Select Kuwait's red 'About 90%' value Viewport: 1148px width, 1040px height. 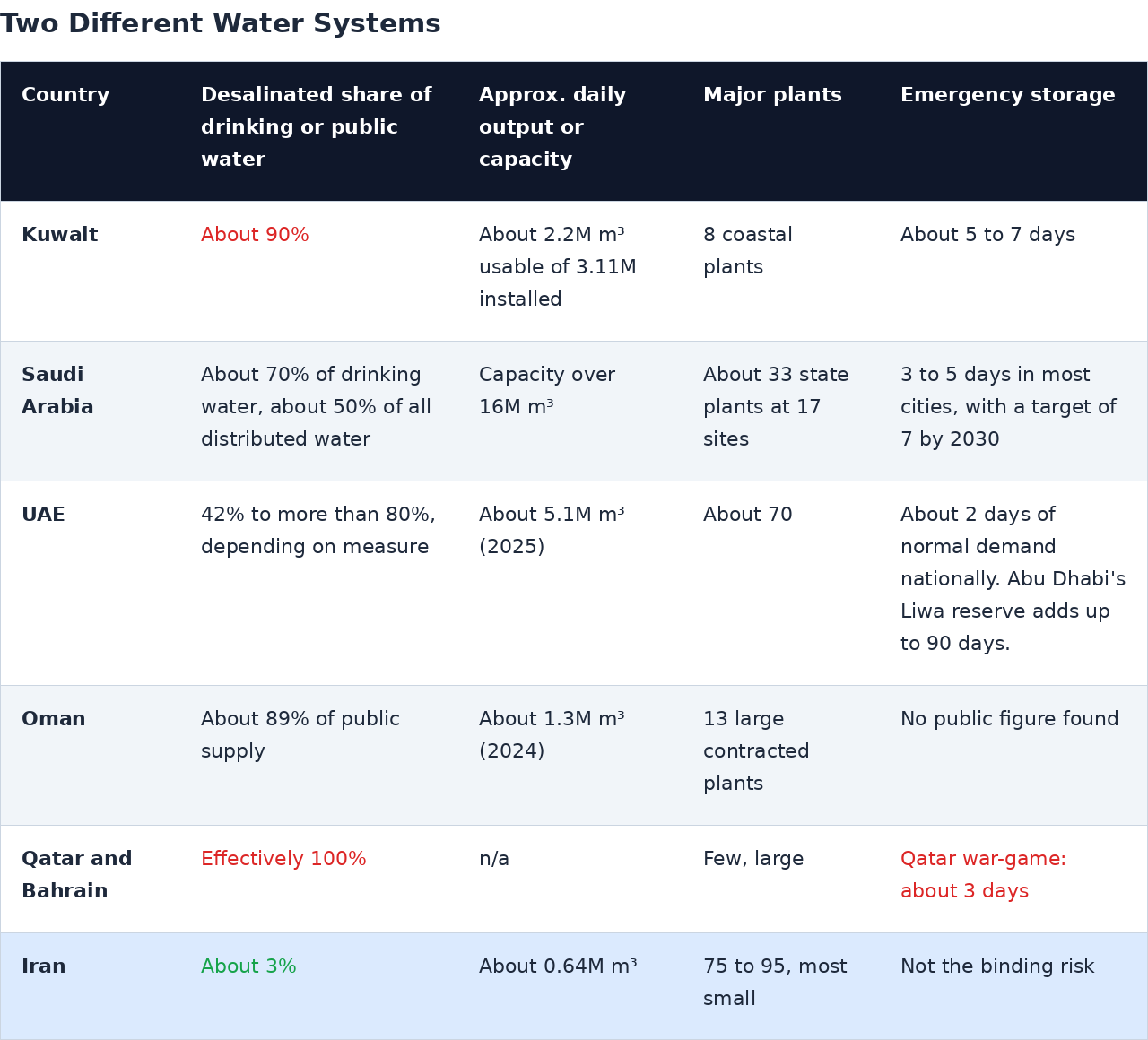(255, 235)
